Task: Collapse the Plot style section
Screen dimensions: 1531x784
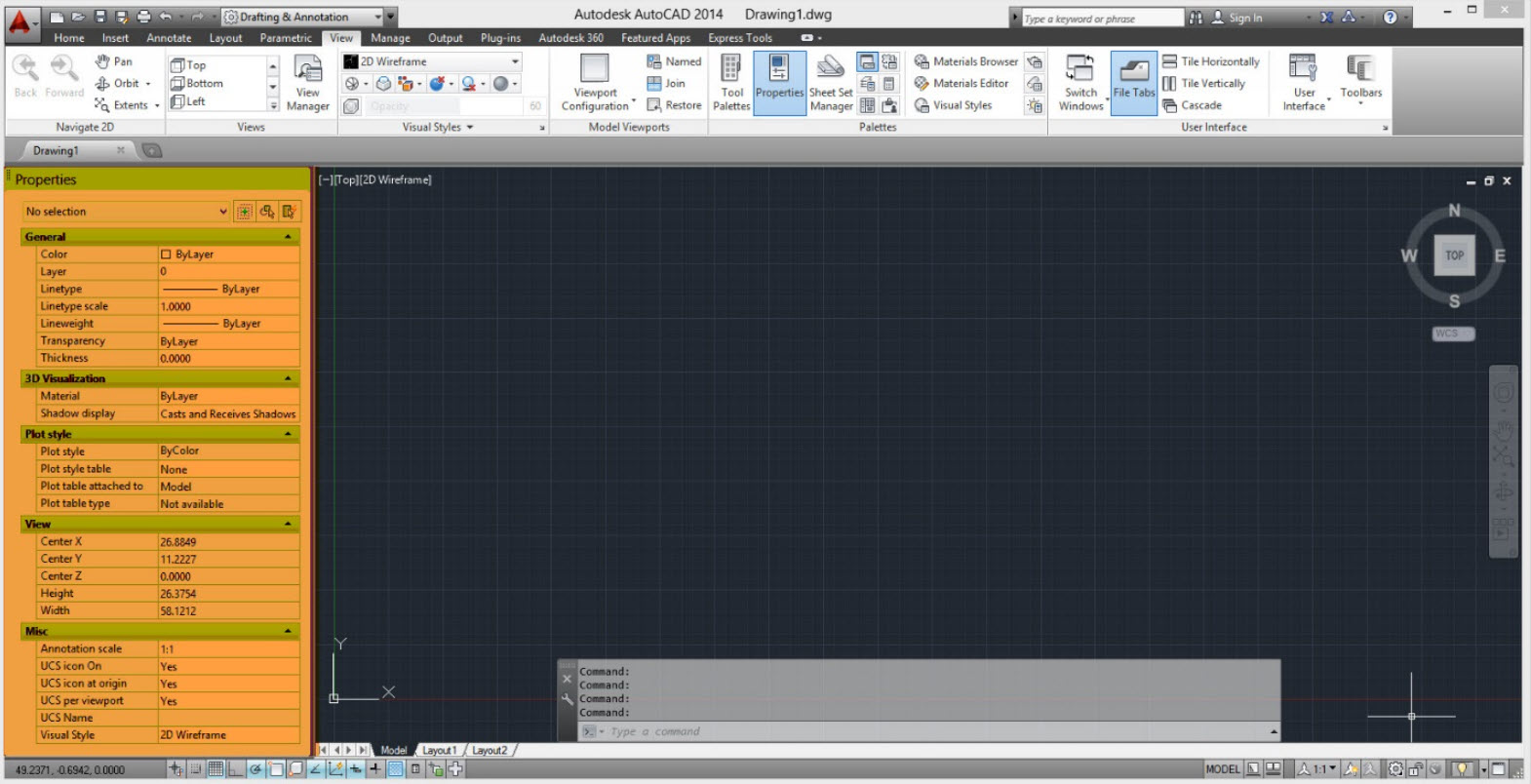Action: pos(288,434)
